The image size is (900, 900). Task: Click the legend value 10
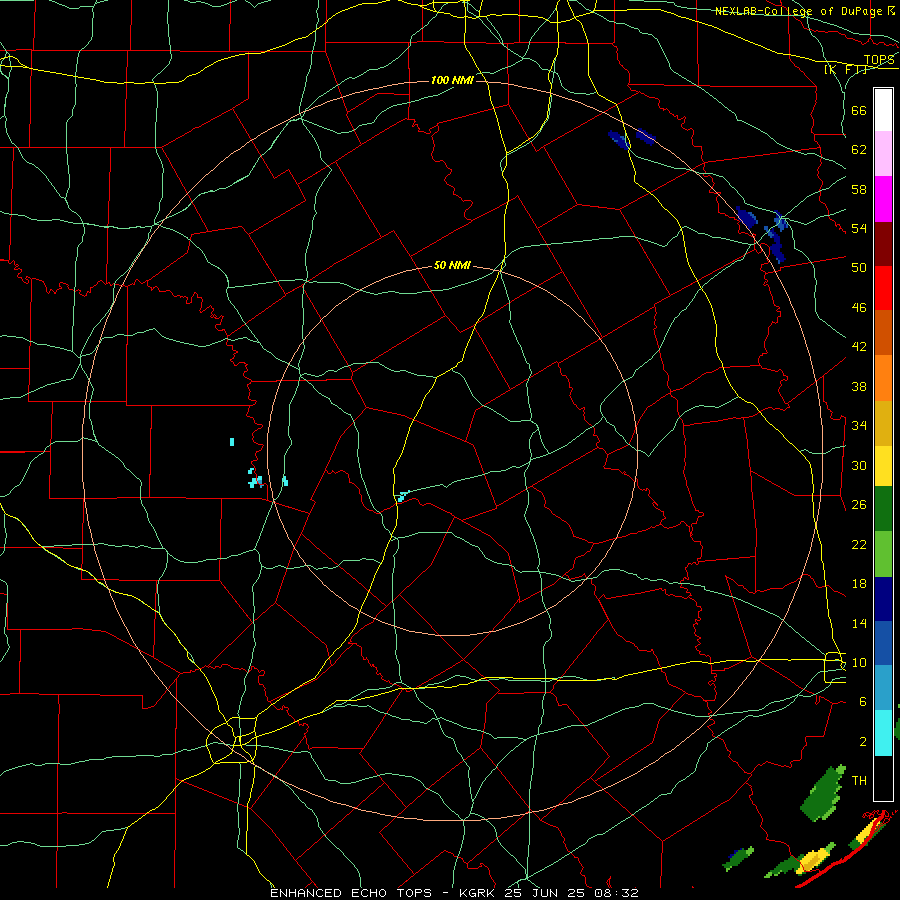click(x=859, y=663)
